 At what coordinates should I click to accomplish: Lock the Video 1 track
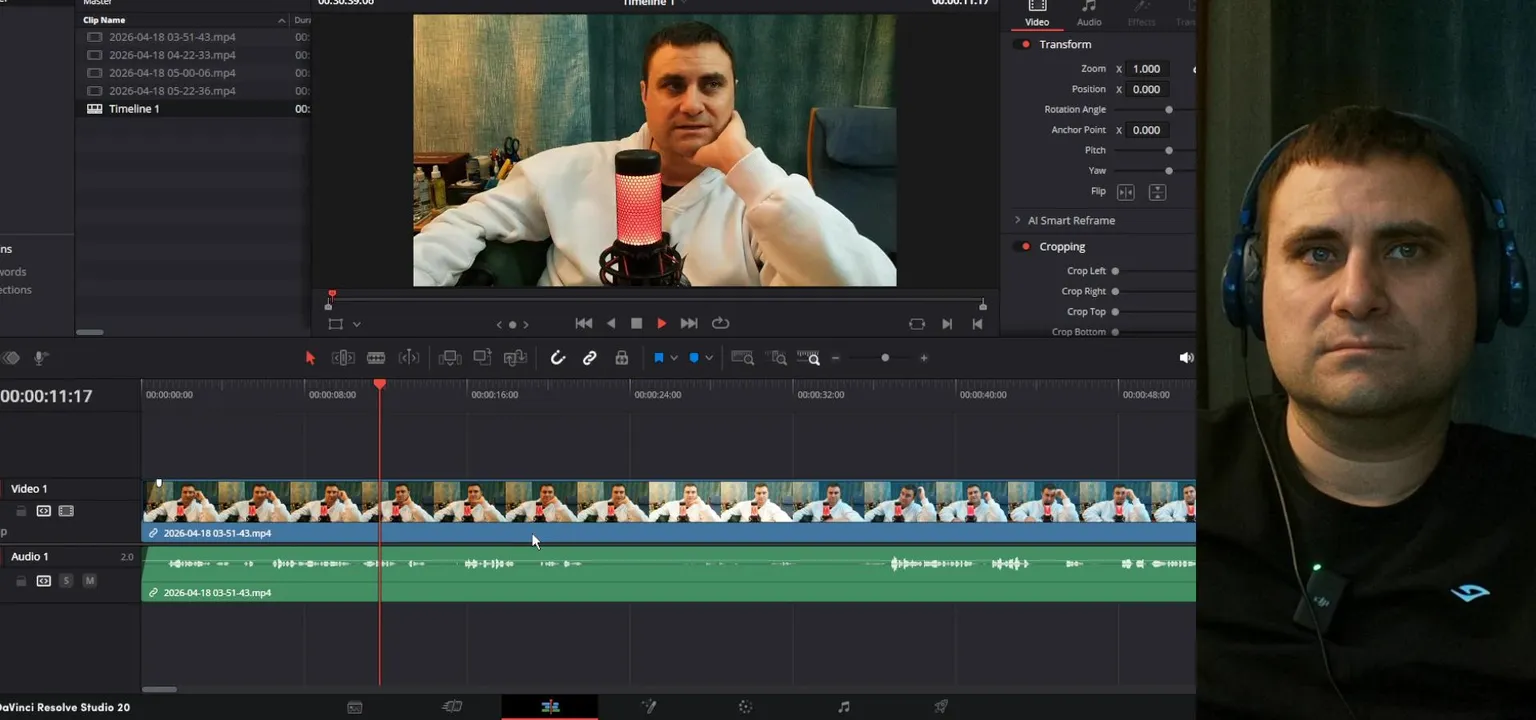[x=21, y=511]
